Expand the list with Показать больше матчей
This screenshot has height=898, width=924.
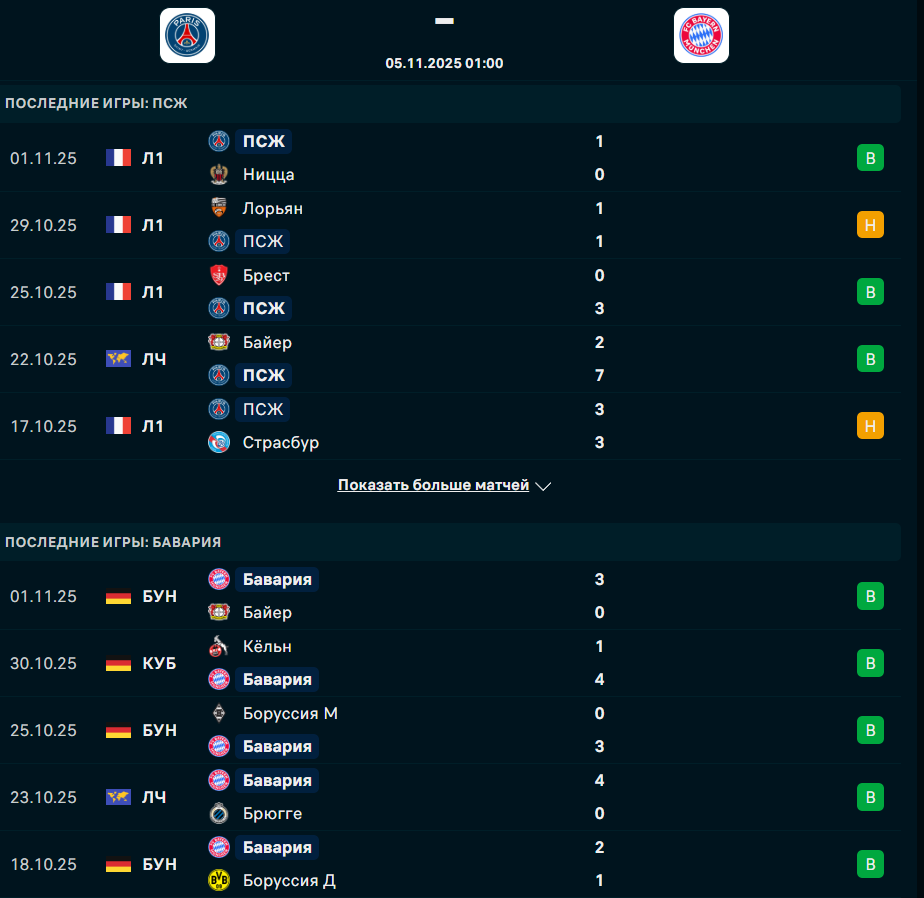[x=433, y=485]
